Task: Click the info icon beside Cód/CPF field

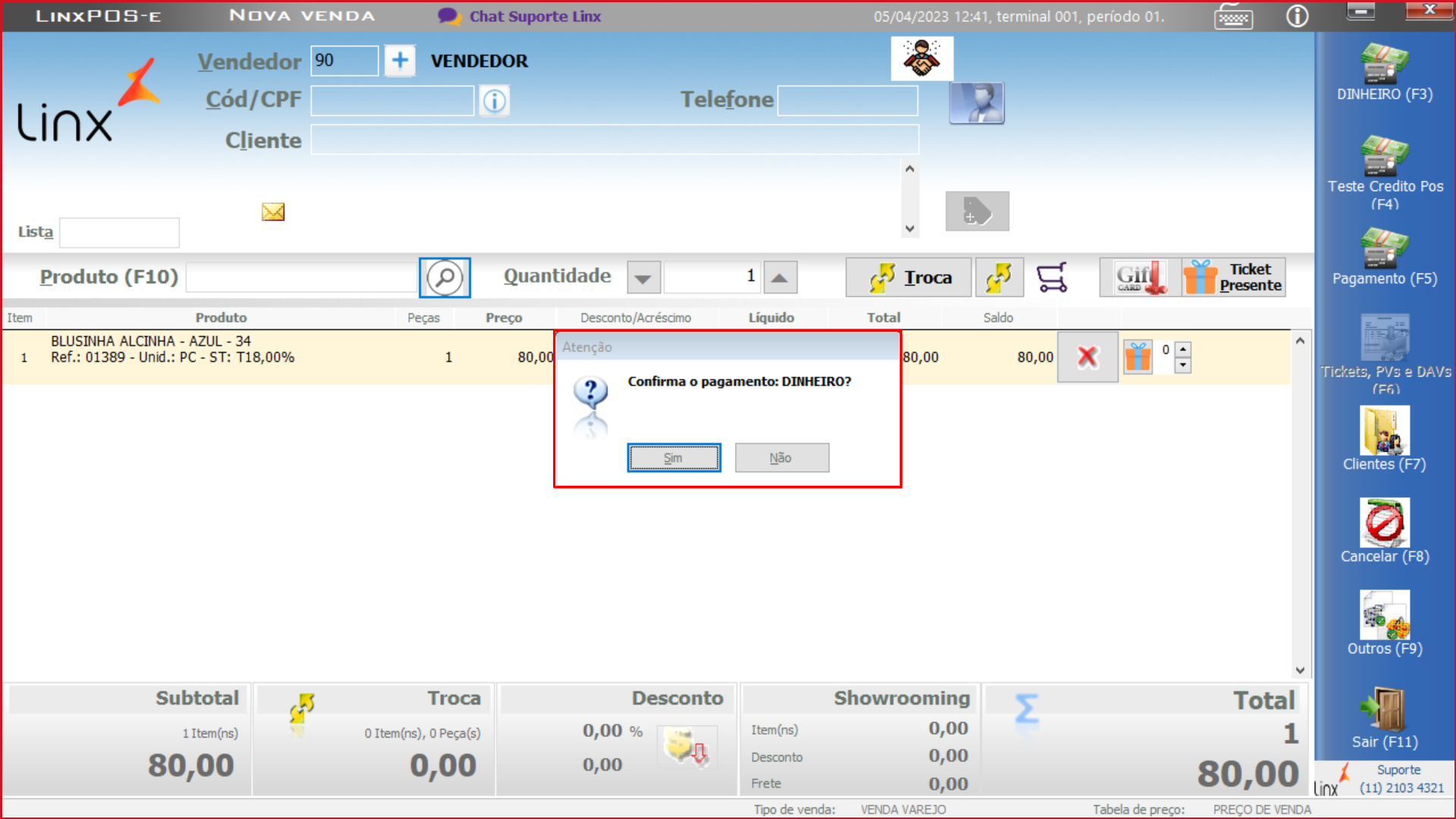Action: point(495,101)
